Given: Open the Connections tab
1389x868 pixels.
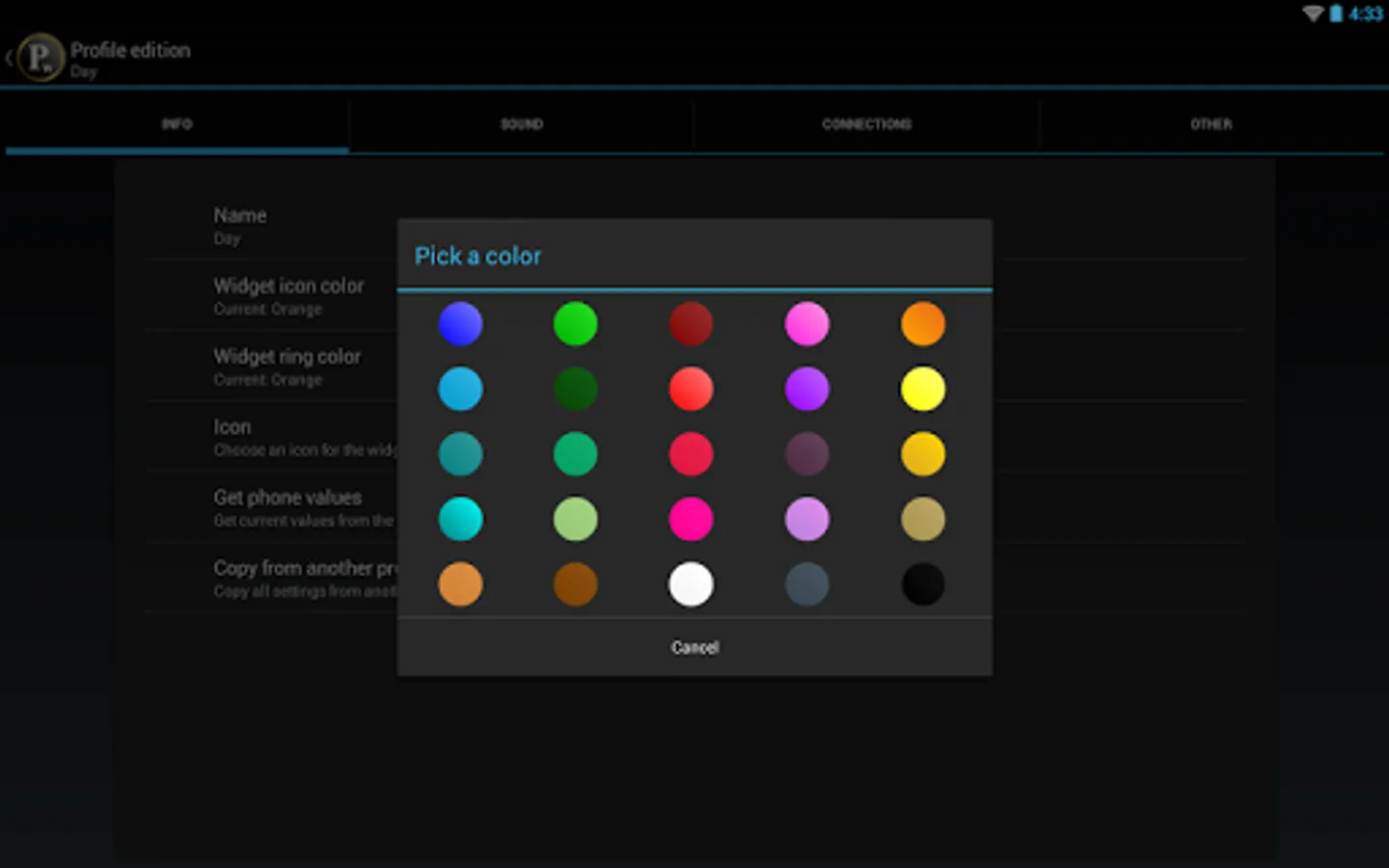Looking at the screenshot, I should click(x=867, y=124).
